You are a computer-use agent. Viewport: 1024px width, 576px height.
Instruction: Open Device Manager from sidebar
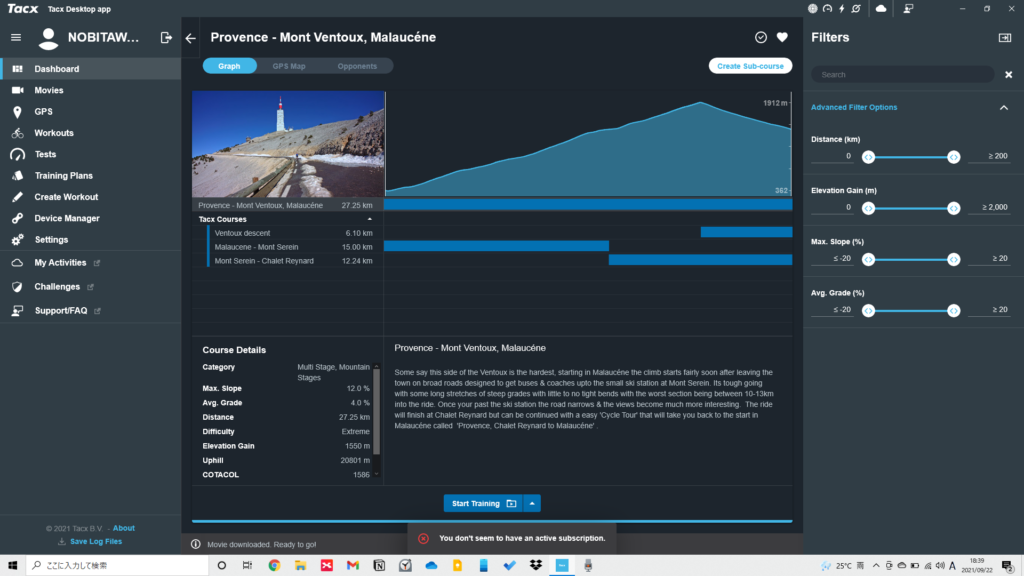pyautogui.click(x=66, y=218)
